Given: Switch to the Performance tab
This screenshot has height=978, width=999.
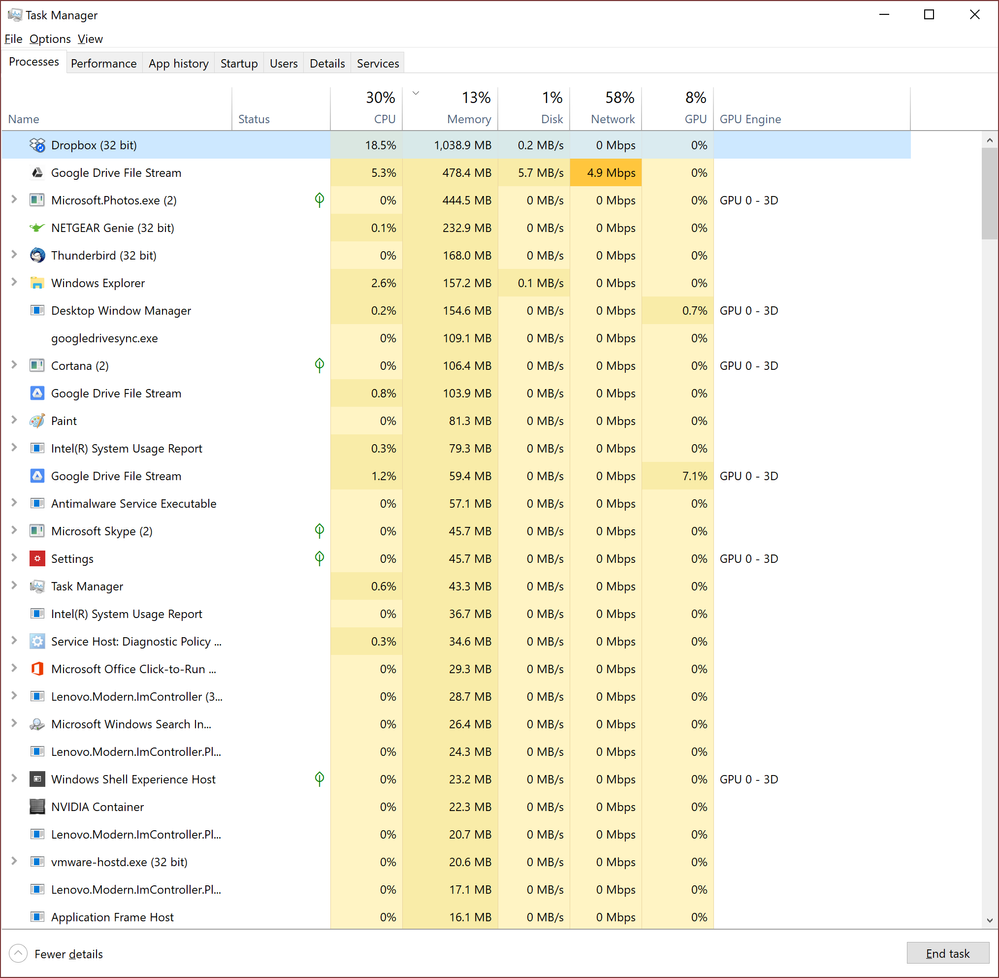Looking at the screenshot, I should pos(103,63).
